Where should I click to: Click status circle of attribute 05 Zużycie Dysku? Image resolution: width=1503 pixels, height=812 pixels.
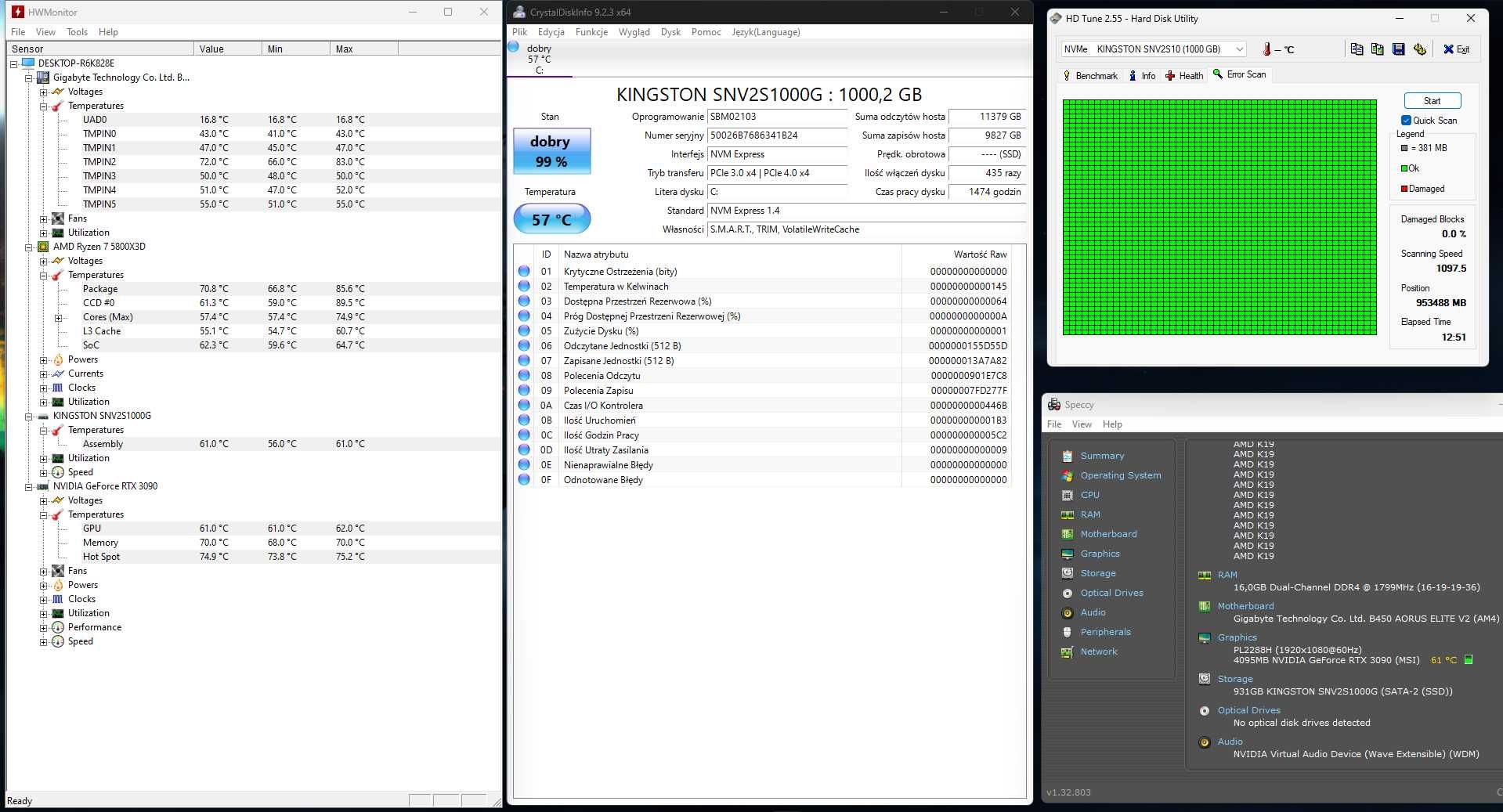[524, 330]
